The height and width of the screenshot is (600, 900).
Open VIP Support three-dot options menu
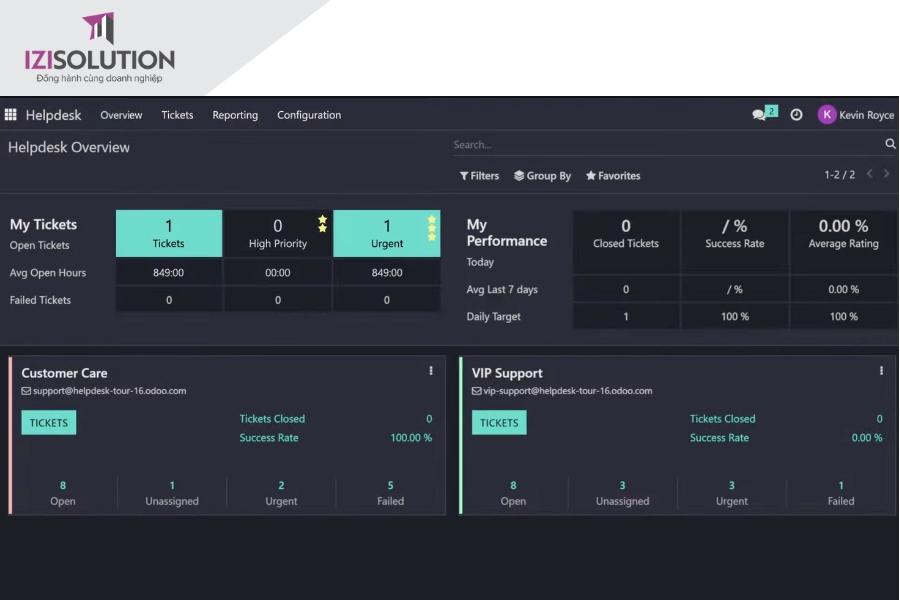881,371
